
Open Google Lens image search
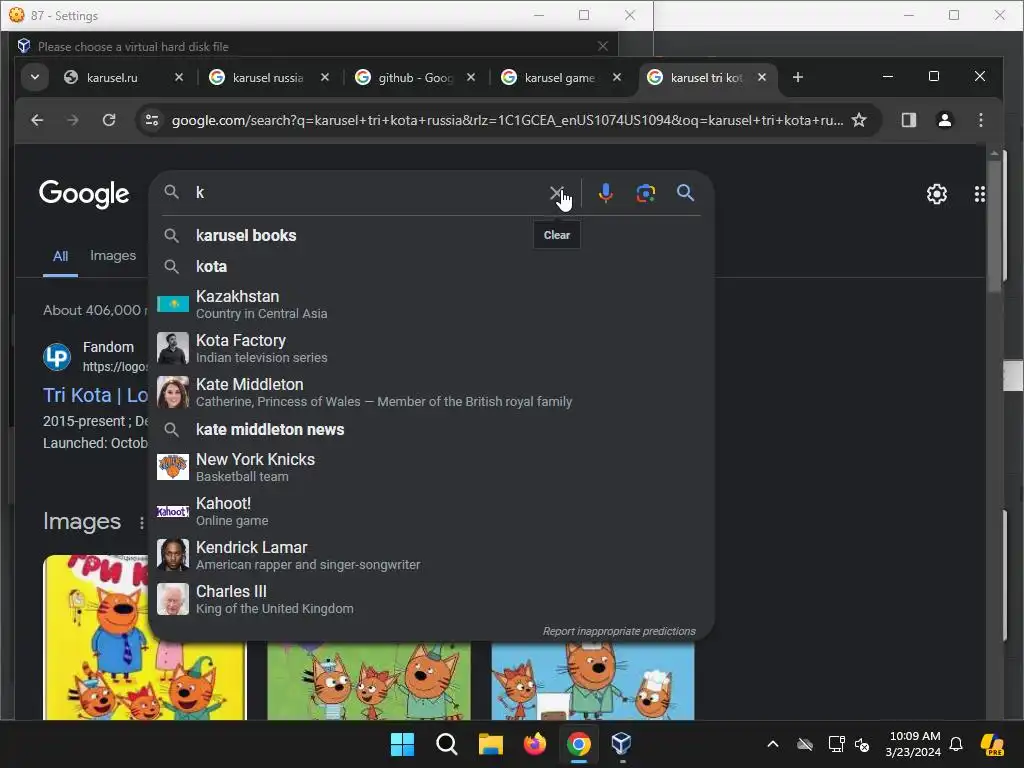click(x=645, y=193)
